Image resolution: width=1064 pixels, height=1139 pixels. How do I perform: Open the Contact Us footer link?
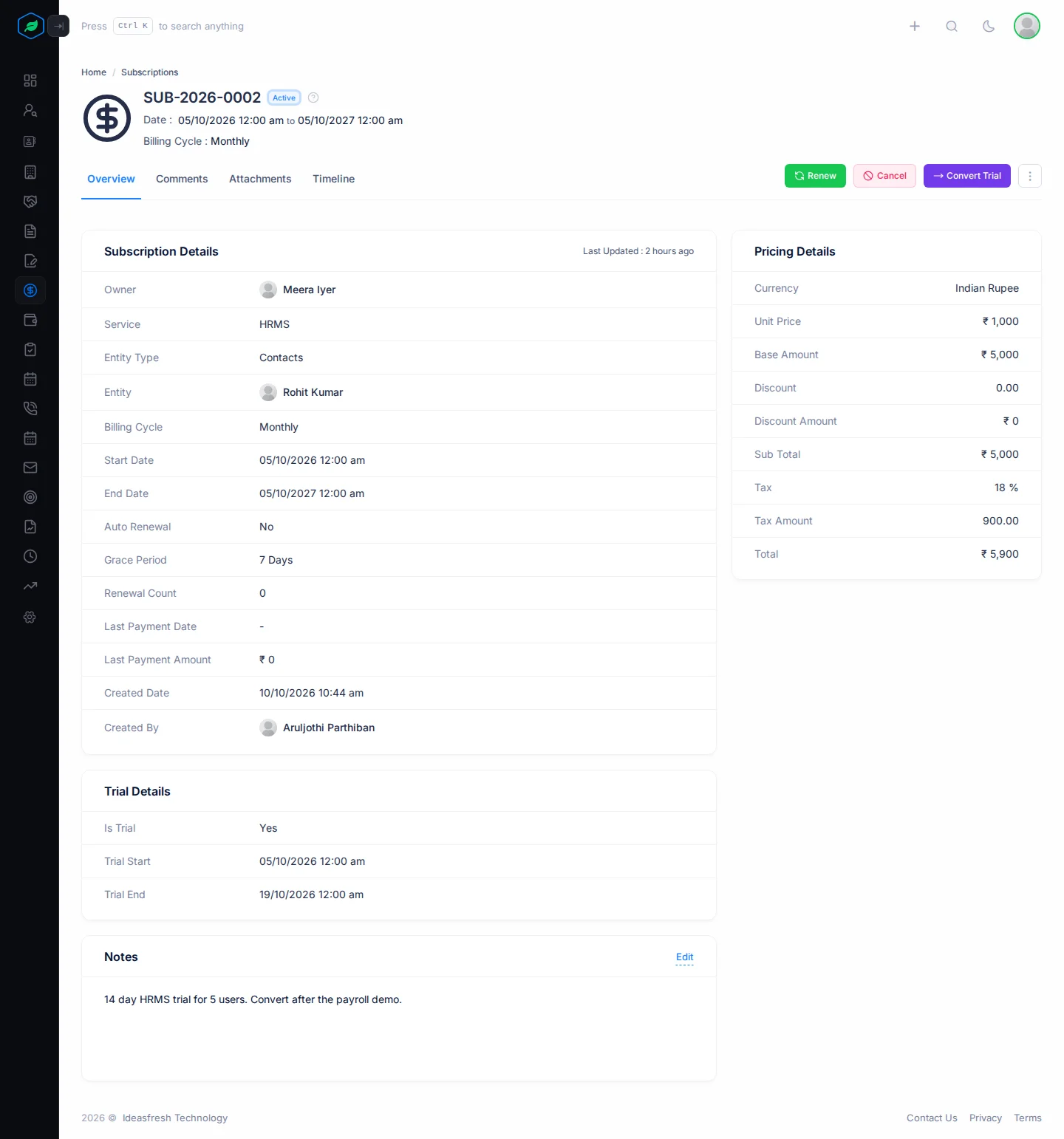[x=932, y=1118]
